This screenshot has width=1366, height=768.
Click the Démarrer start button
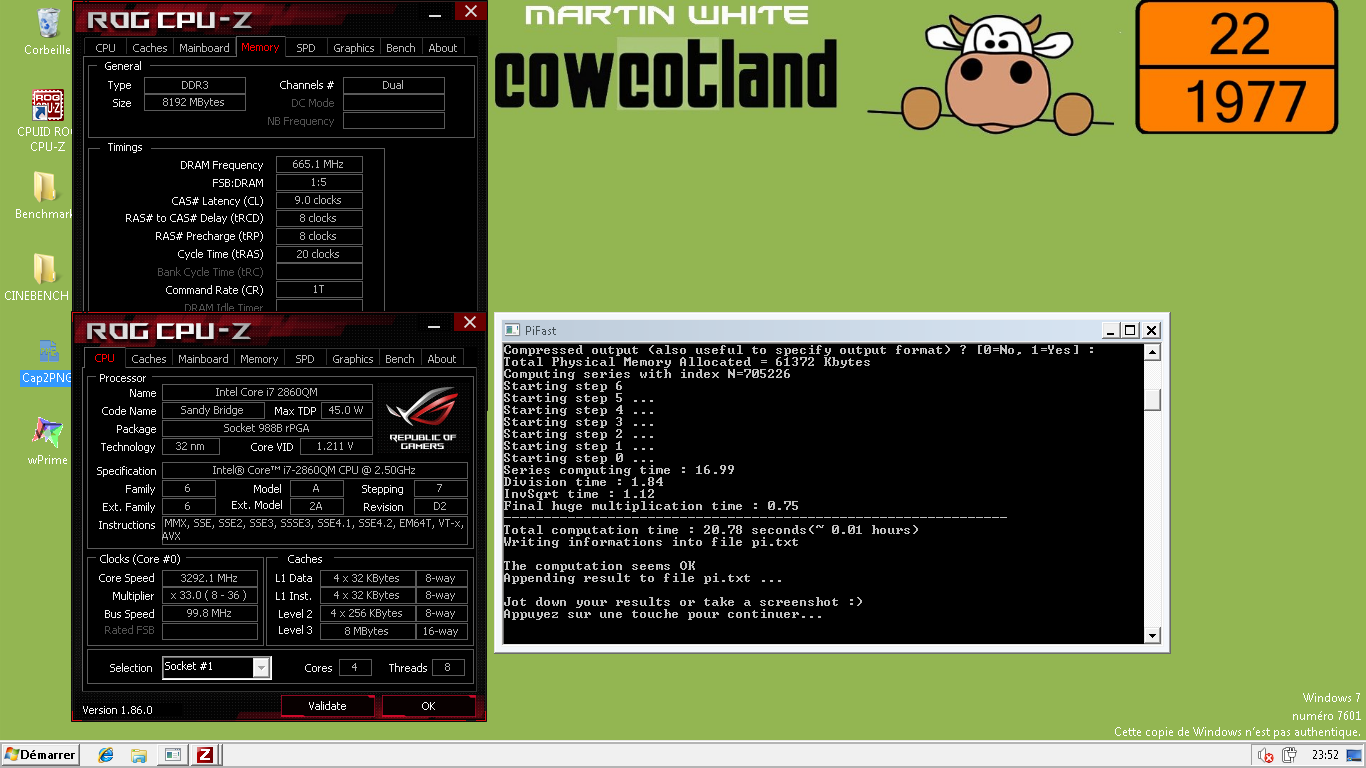(x=40, y=755)
